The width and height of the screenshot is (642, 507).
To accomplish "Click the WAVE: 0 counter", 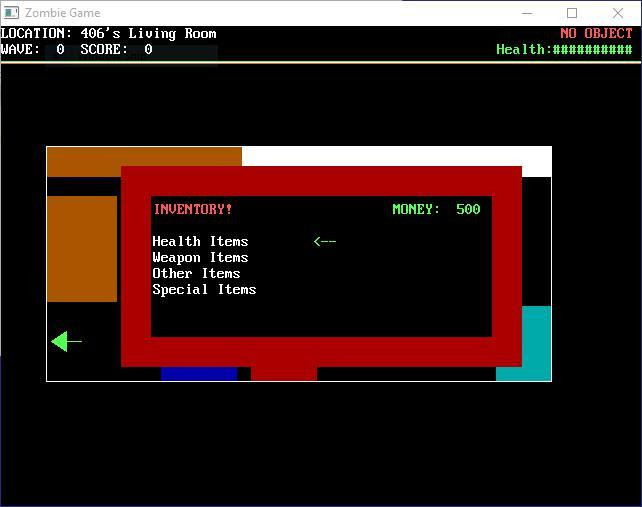I will coord(32,49).
